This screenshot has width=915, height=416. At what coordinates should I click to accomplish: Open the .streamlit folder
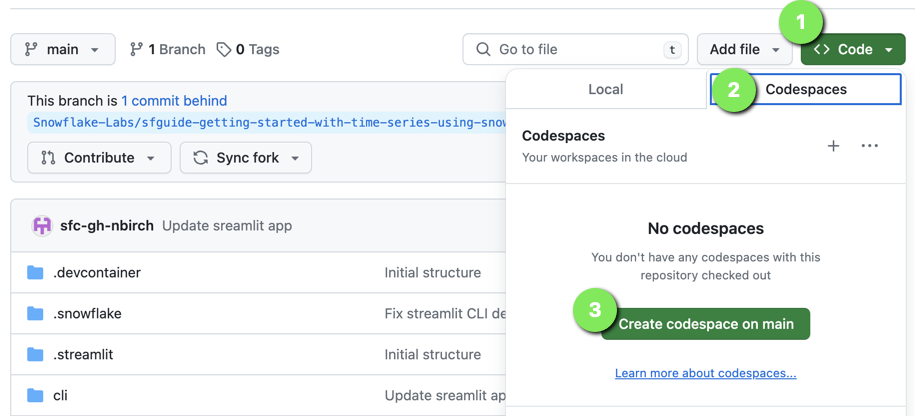(x=83, y=354)
